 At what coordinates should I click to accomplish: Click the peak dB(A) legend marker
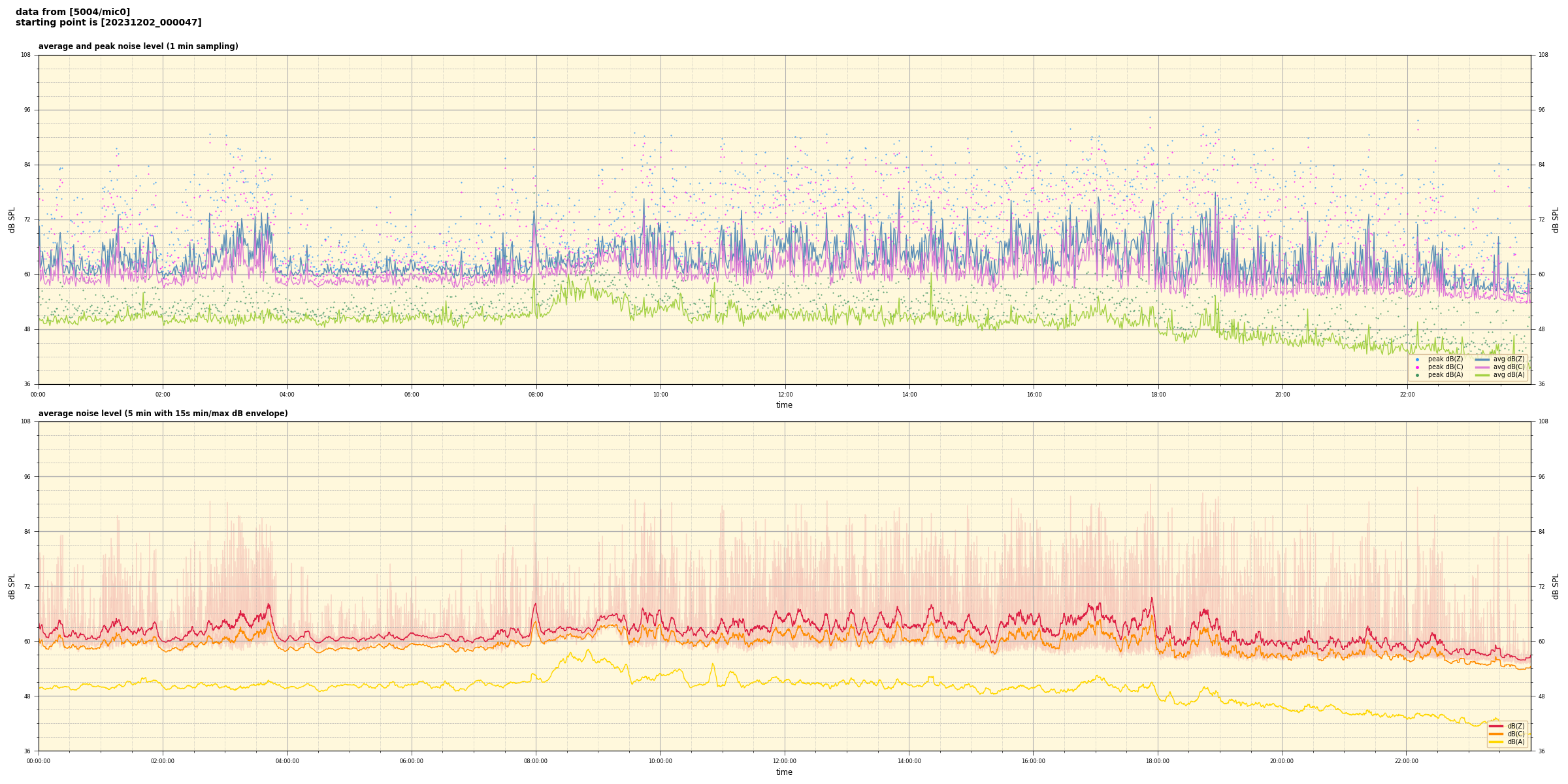point(1417,375)
